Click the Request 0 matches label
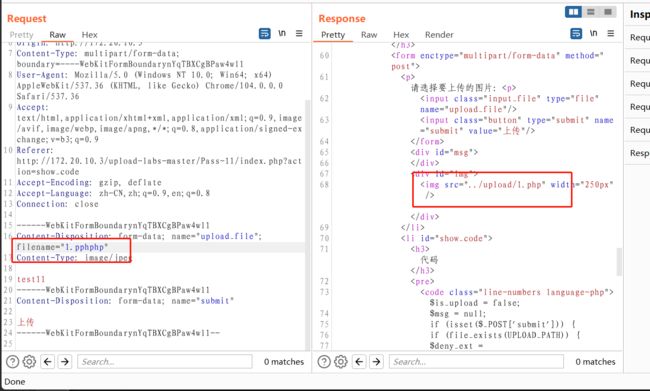Image resolution: width=650 pixels, height=391 pixels. pyautogui.click(x=284, y=362)
